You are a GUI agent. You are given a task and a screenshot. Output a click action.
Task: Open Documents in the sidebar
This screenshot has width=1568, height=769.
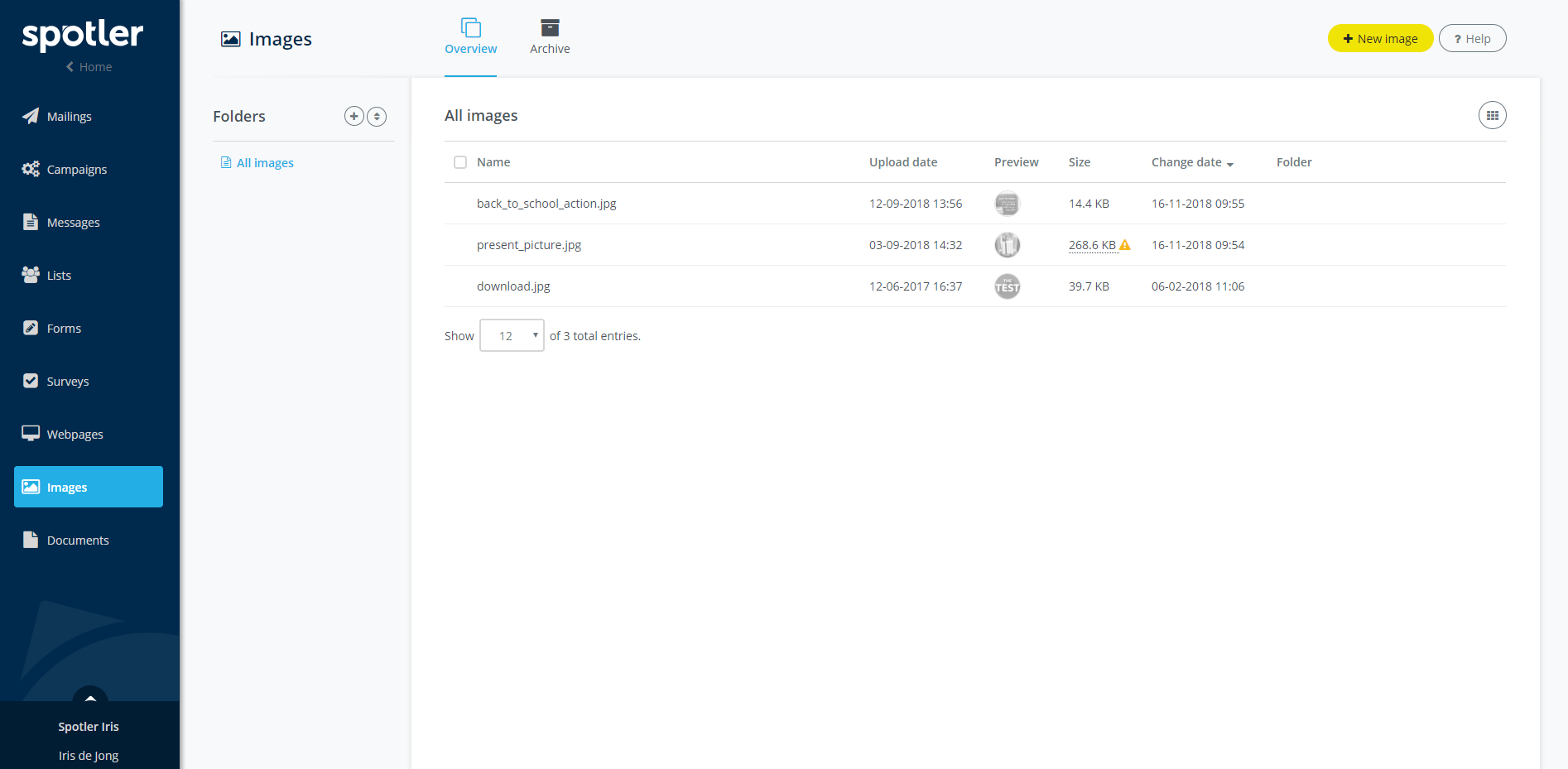click(78, 541)
